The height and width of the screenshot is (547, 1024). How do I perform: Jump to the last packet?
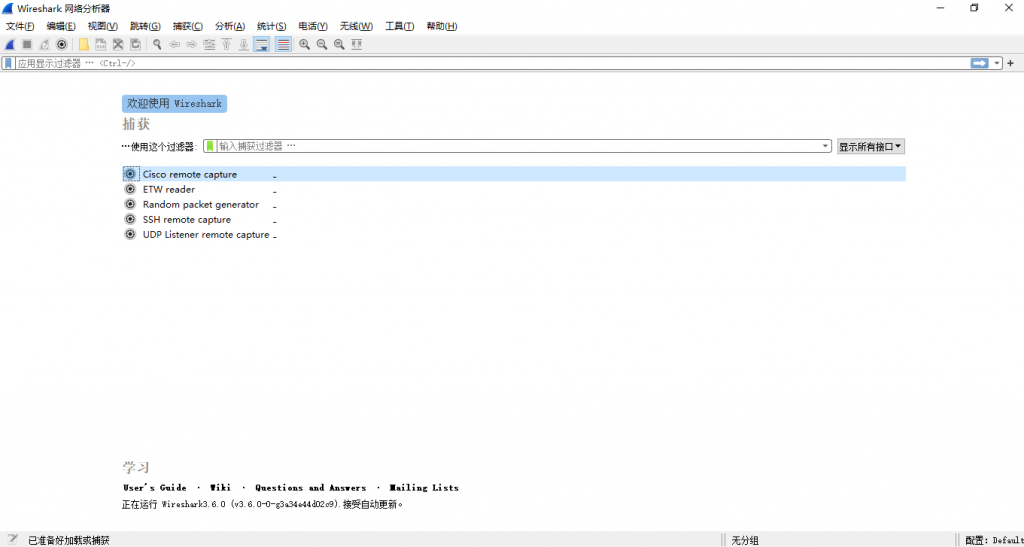pos(244,44)
